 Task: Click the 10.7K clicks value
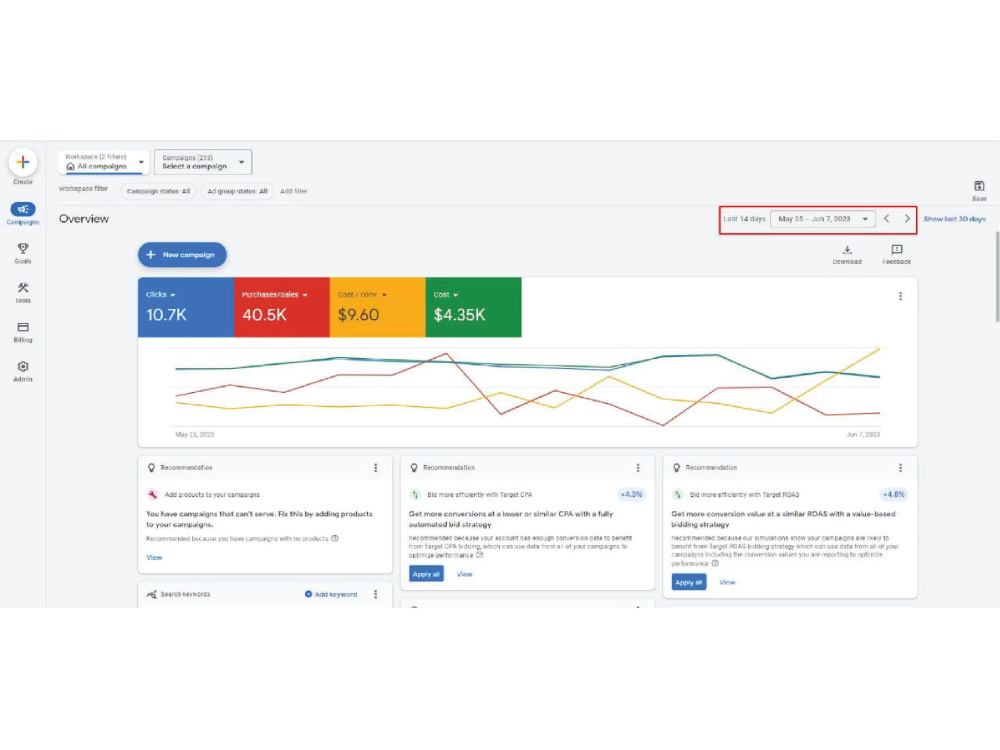pos(166,314)
